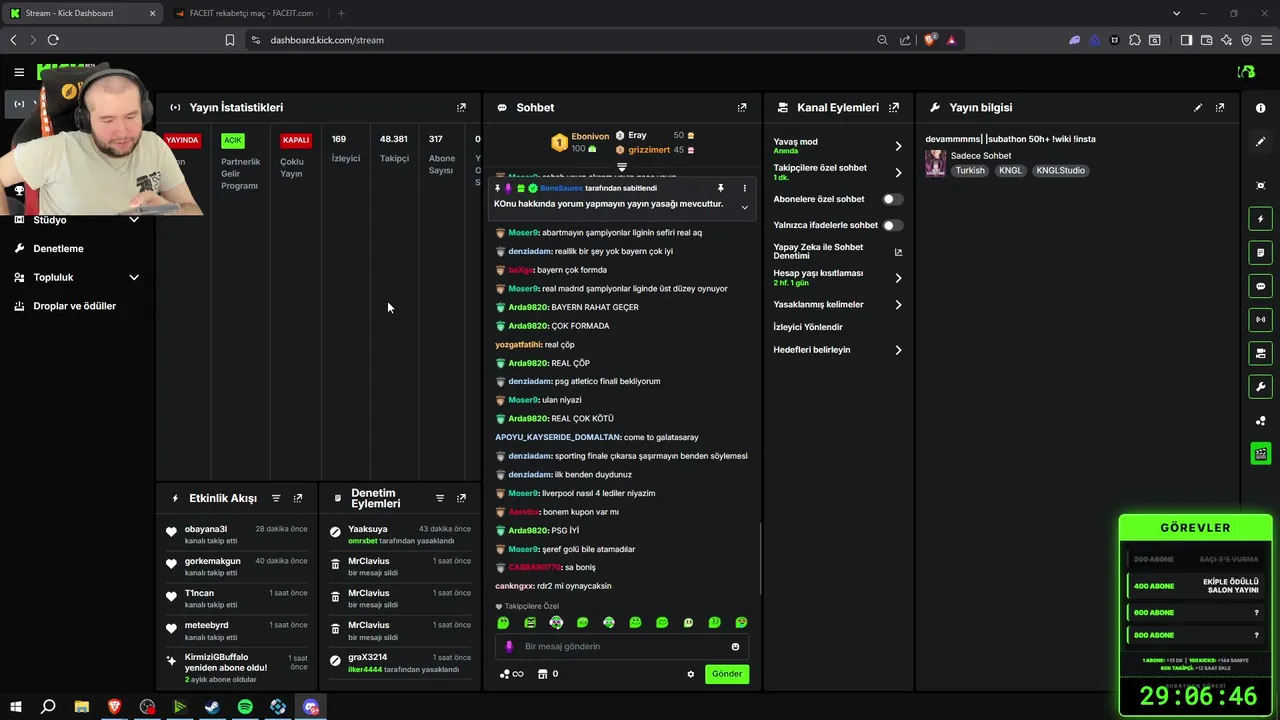Click the chat bubble icon in right sidebar
Screen dimensions: 1280x720
click(x=1260, y=286)
